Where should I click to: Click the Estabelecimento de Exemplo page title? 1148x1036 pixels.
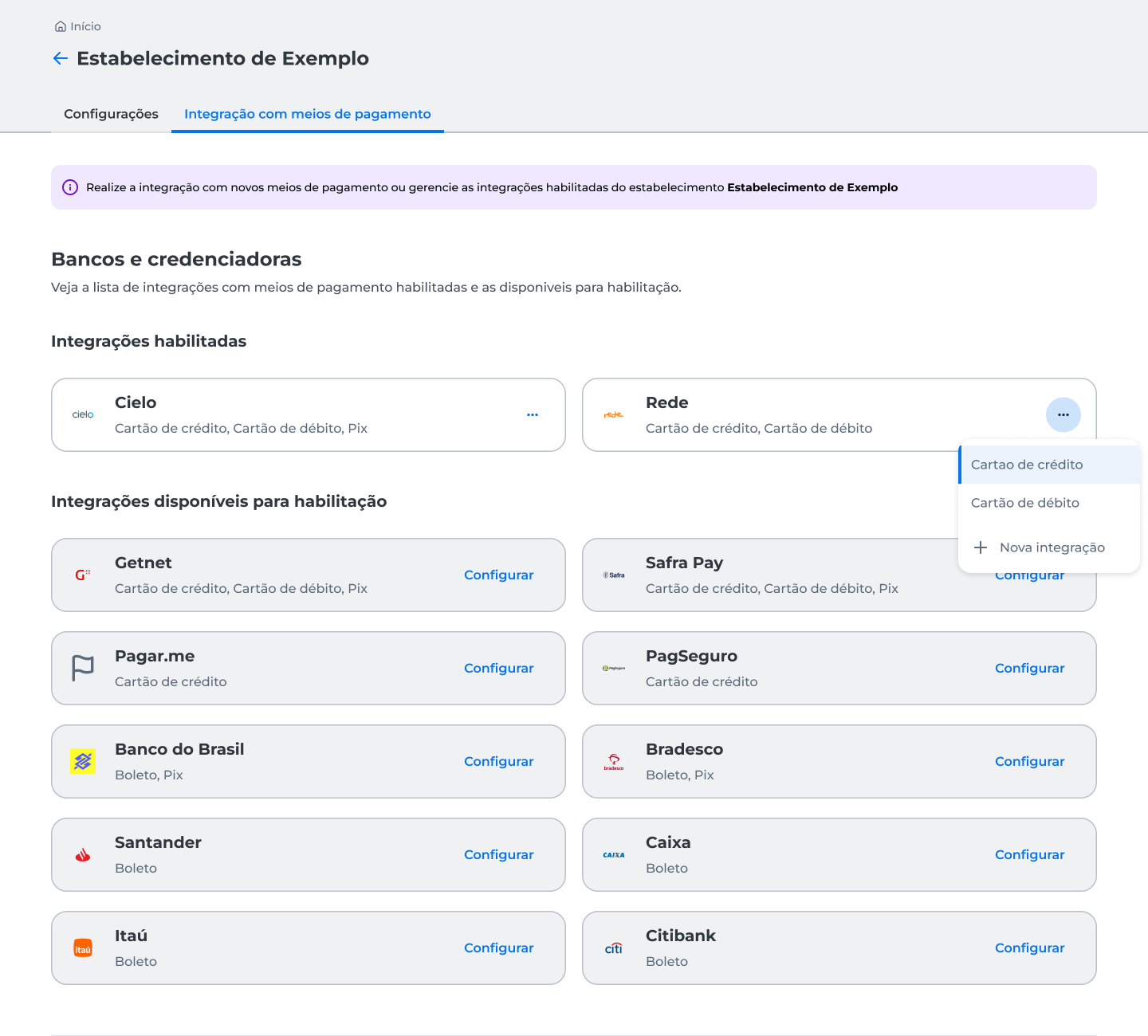[x=222, y=58]
